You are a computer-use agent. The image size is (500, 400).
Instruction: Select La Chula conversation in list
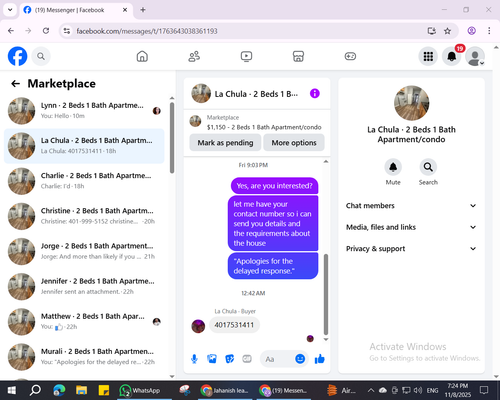84,146
